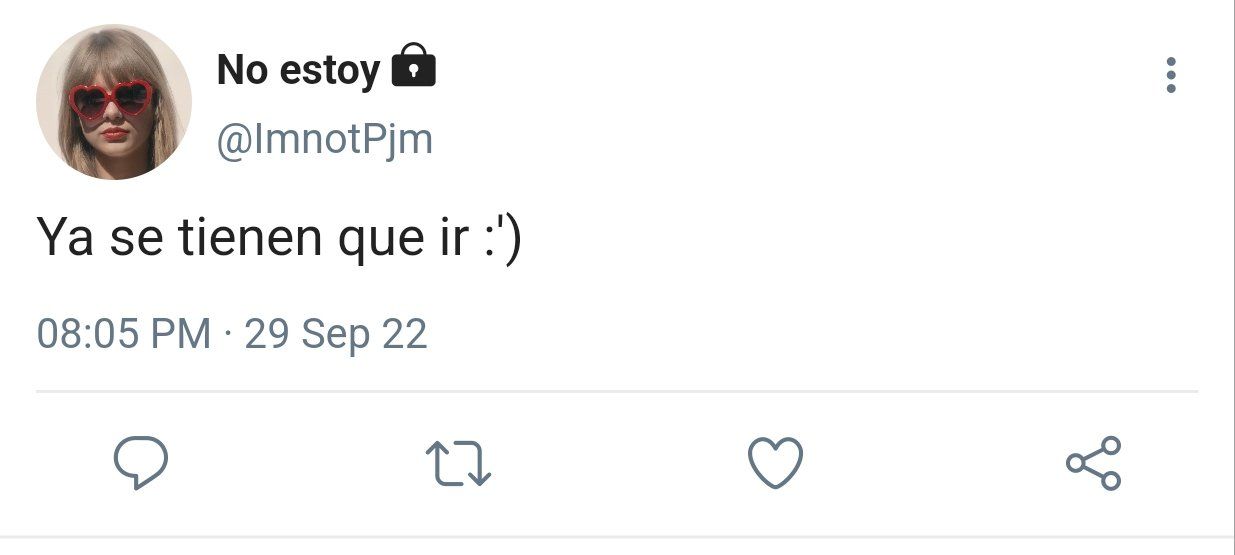Retweet the post with the arrows icon
Screen dimensions: 1235x555
click(458, 464)
